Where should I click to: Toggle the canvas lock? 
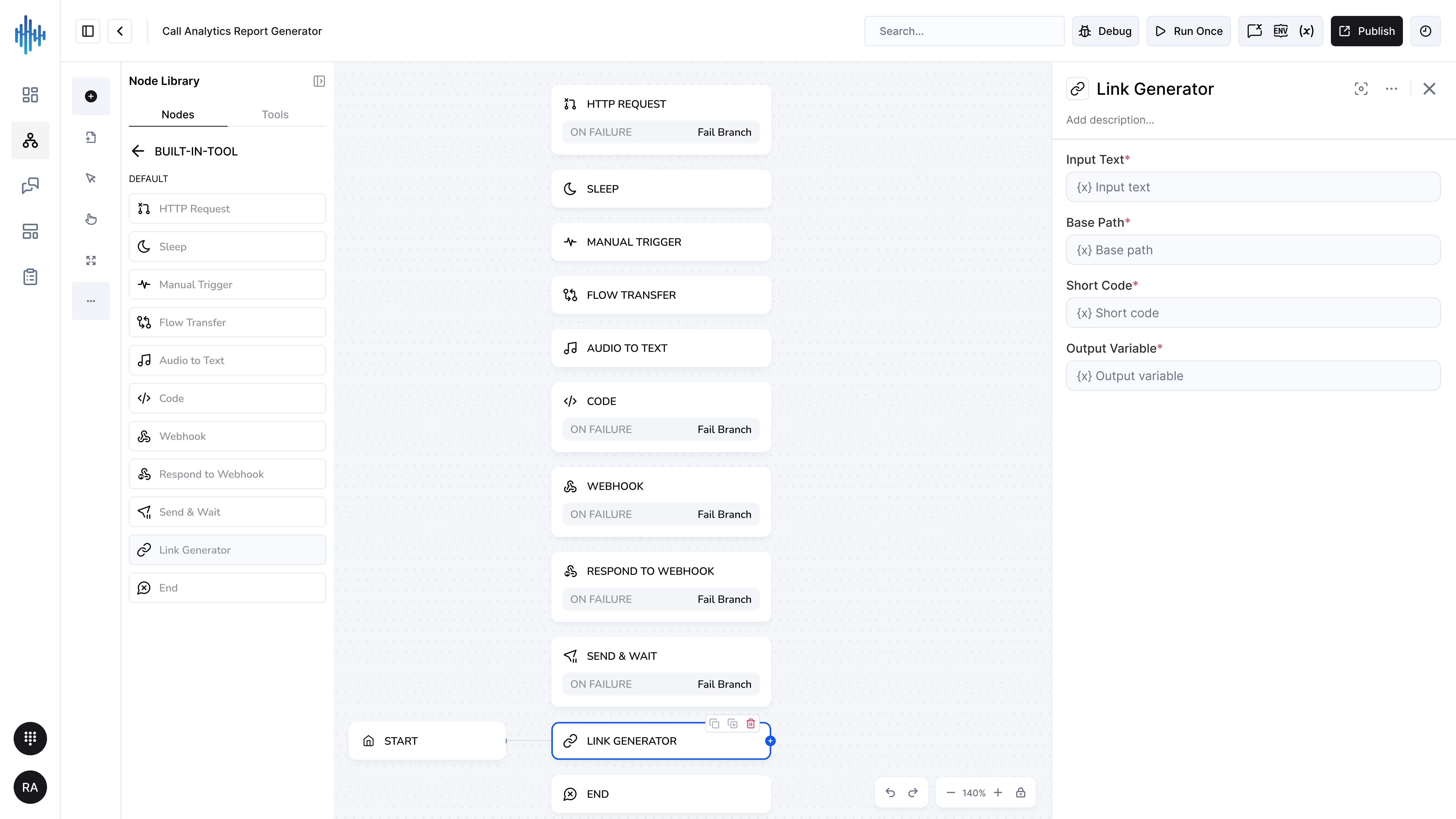point(1021,792)
